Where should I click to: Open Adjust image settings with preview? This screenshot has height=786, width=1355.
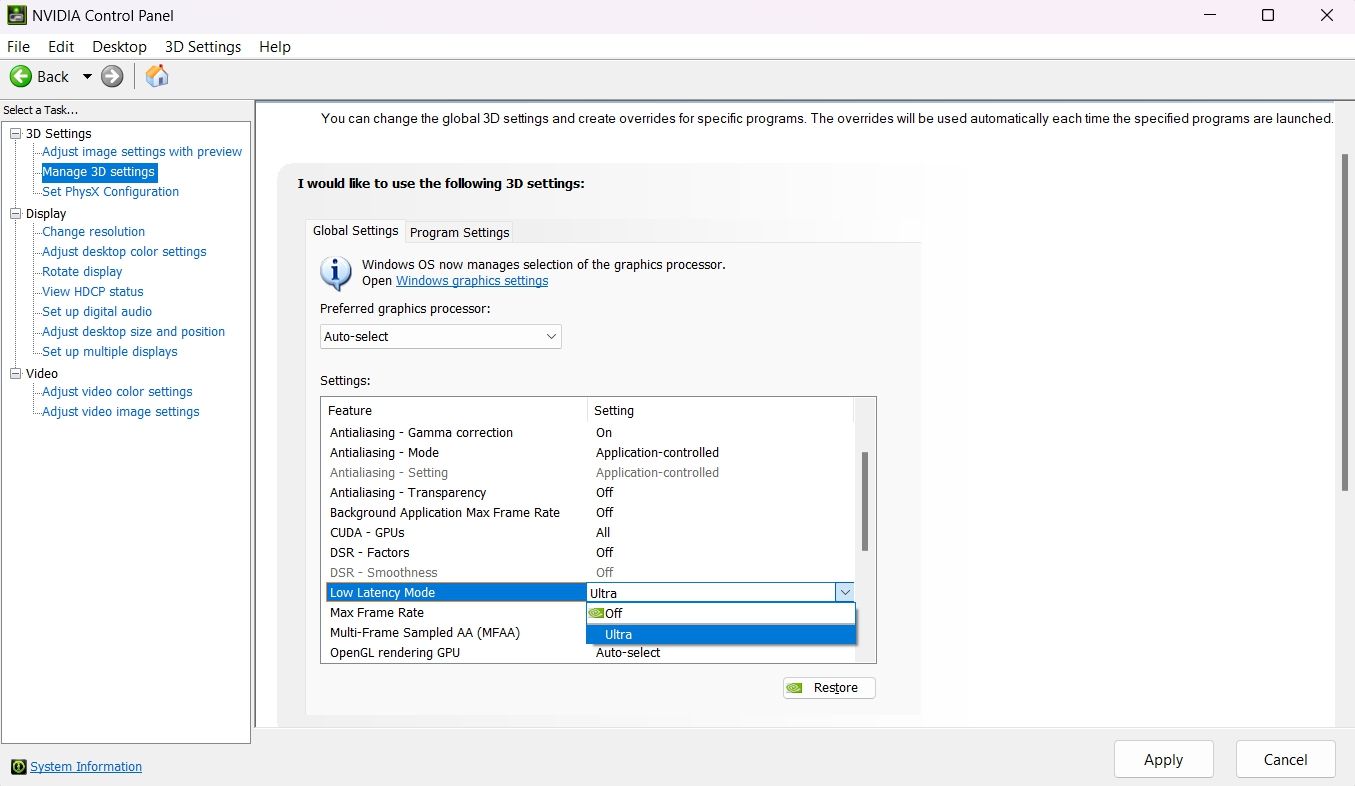click(x=142, y=152)
